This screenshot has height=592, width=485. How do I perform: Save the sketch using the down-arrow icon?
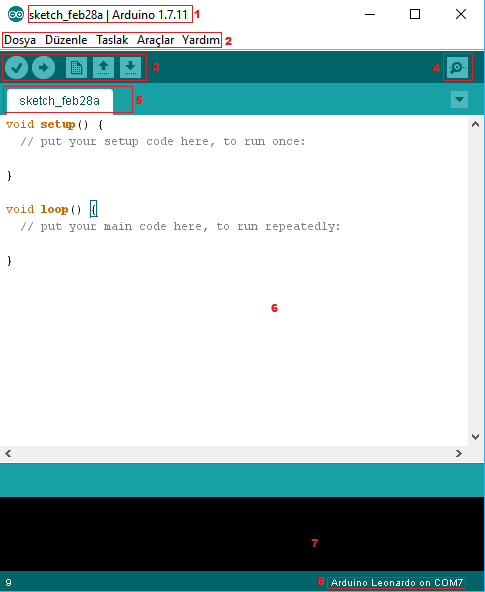131,68
